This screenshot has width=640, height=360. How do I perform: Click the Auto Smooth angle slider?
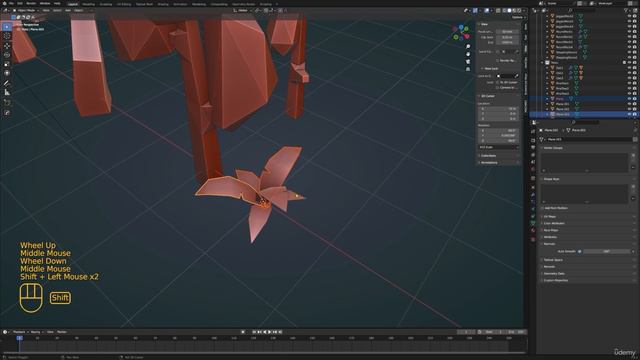pyautogui.click(x=607, y=251)
